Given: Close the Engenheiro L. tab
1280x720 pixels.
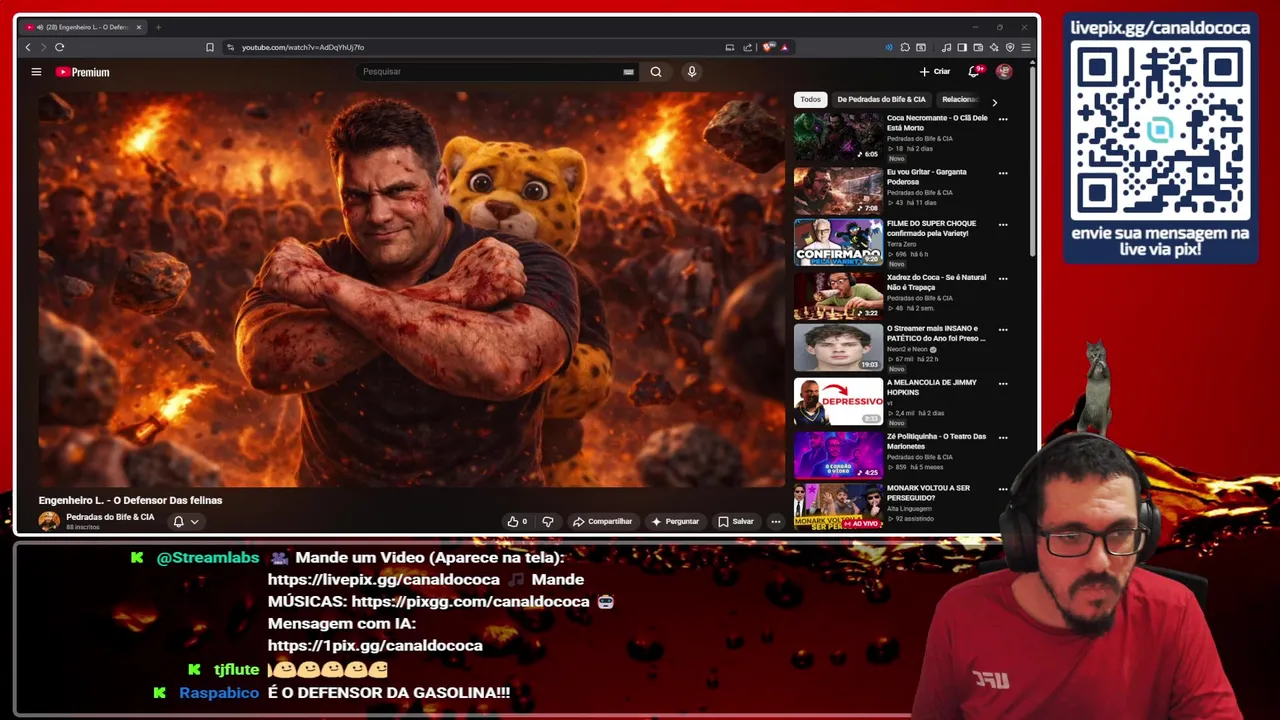Looking at the screenshot, I should (139, 27).
